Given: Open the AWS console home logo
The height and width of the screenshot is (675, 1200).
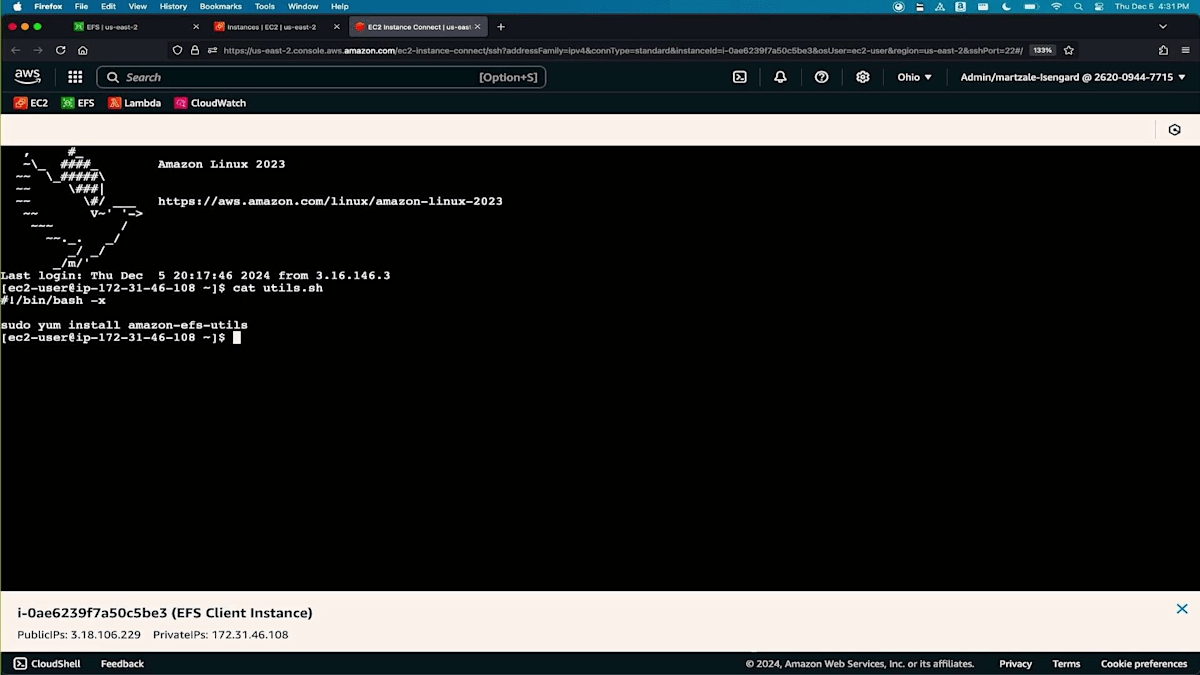Looking at the screenshot, I should [x=27, y=77].
